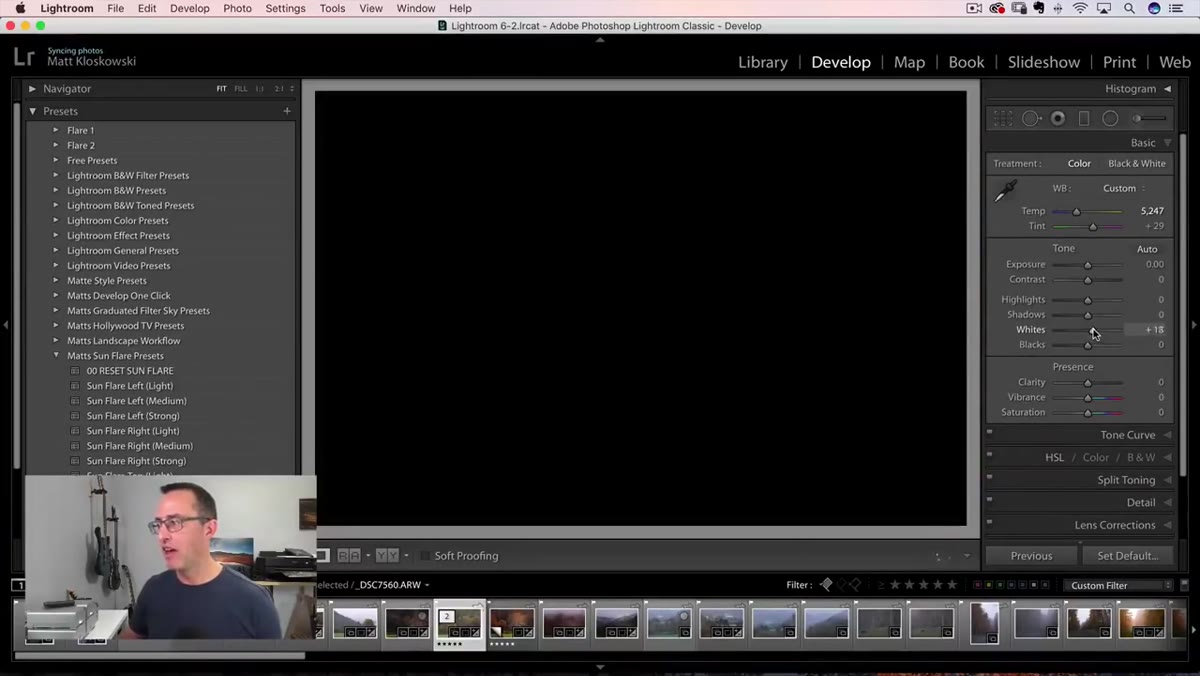
Task: Toggle the HSL panel on/off switch
Action: coord(989,454)
